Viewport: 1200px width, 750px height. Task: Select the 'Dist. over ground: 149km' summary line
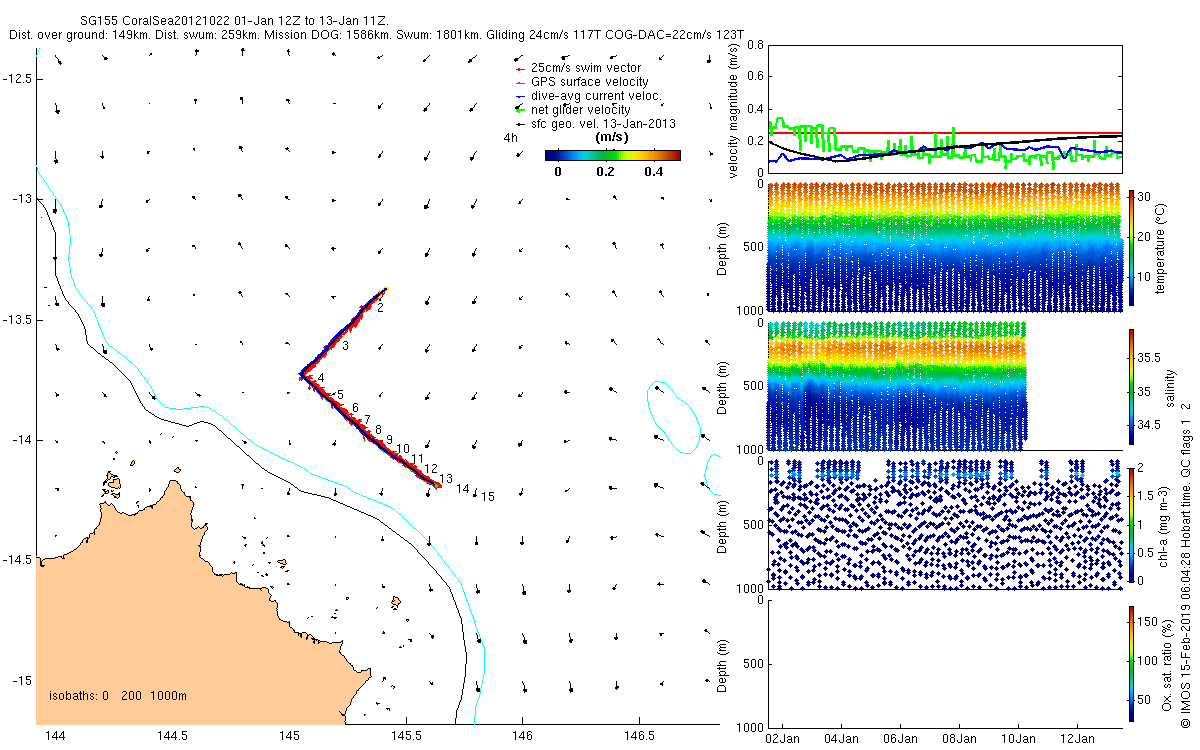tap(376, 34)
